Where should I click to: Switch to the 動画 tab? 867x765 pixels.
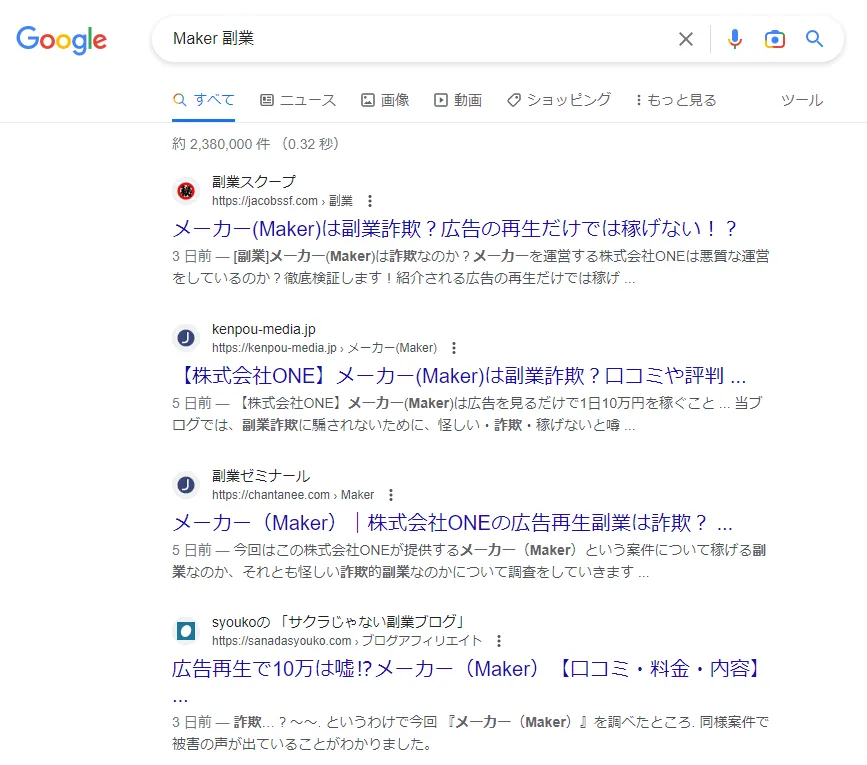coord(458,100)
